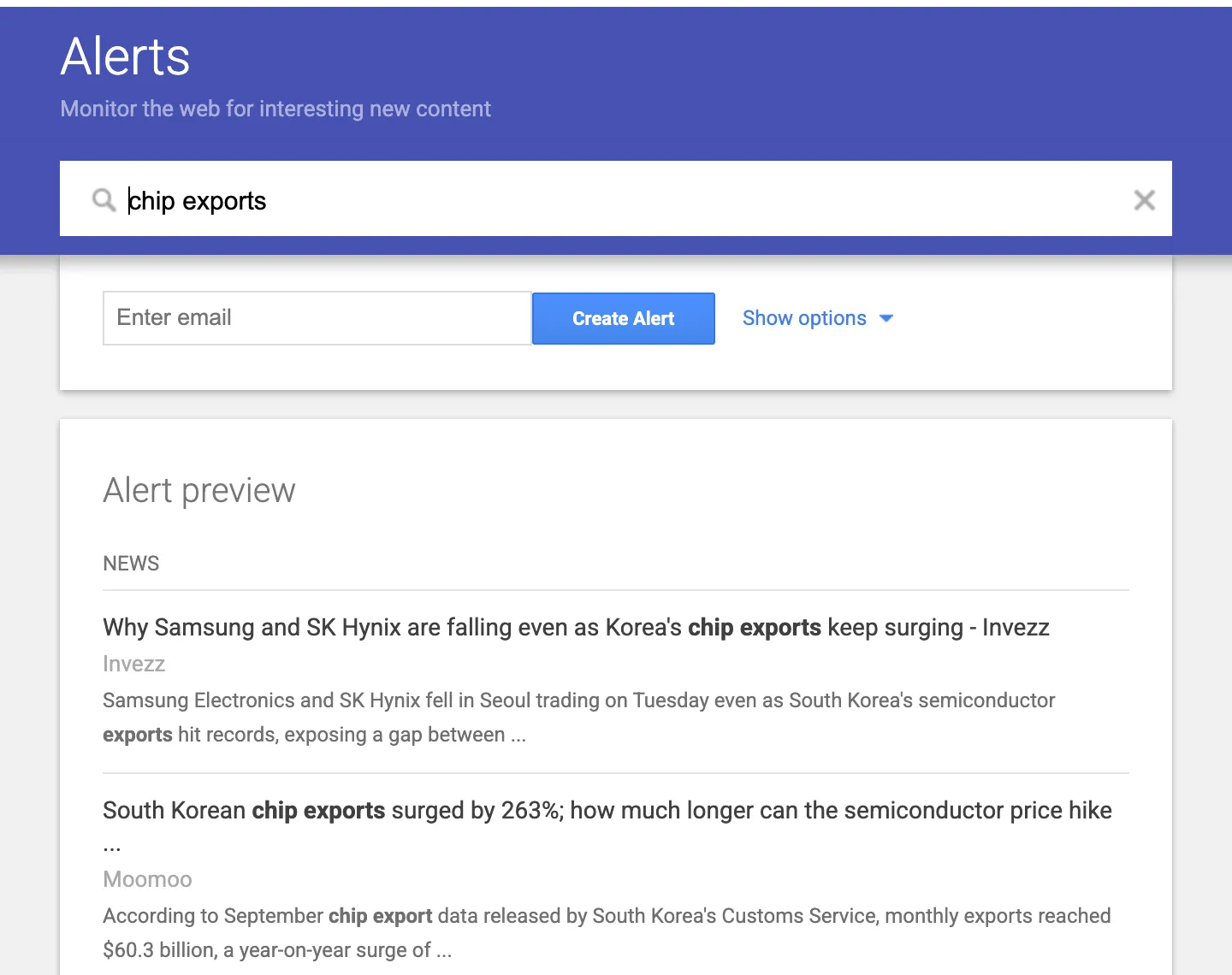
Task: Open the Samsung and SK Hynix headline
Action: tap(576, 628)
